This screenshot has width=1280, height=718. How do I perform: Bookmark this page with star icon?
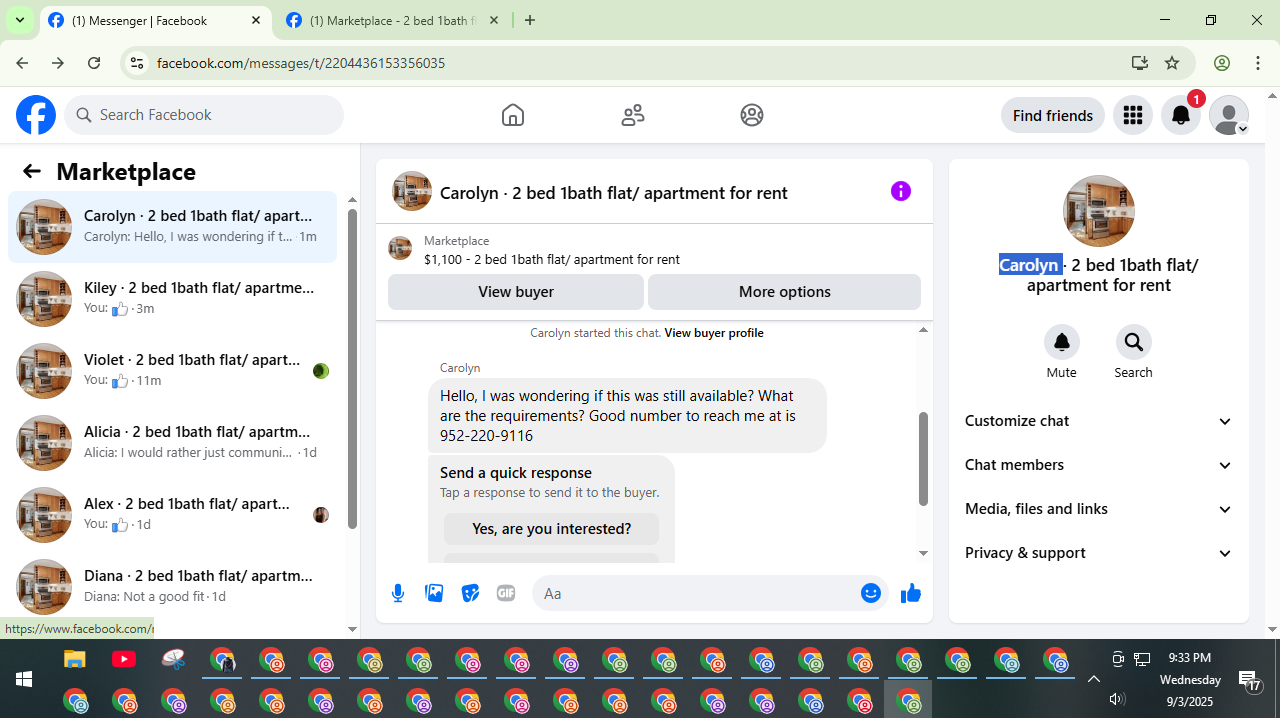(1172, 63)
